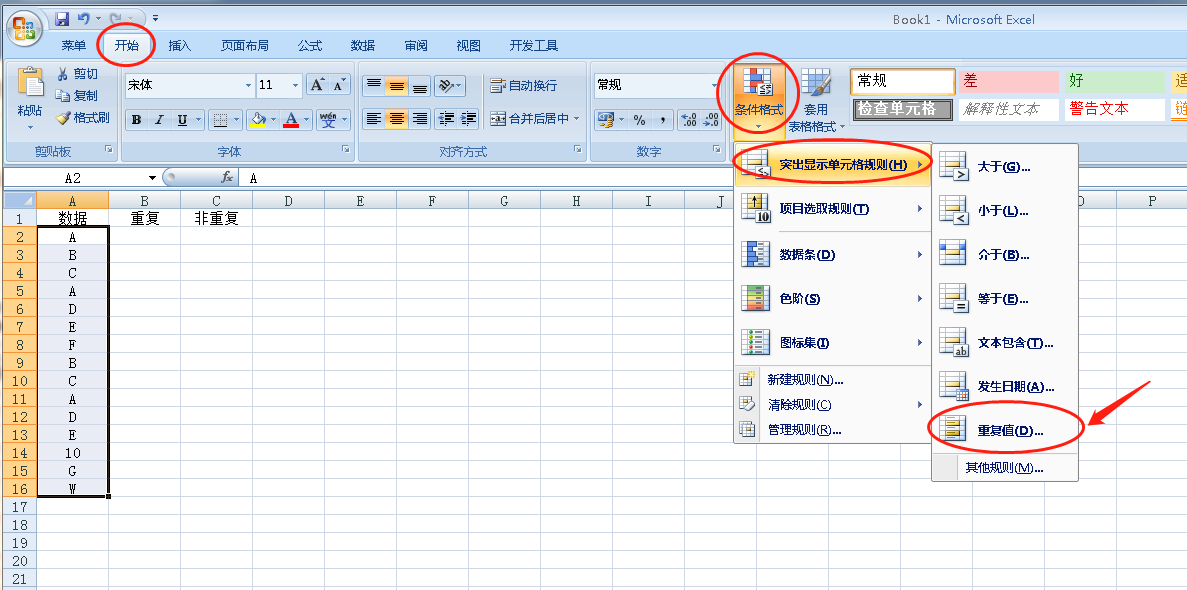The image size is (1187, 590).
Task: Click the Cut (剪切) scissors icon
Action: point(64,74)
